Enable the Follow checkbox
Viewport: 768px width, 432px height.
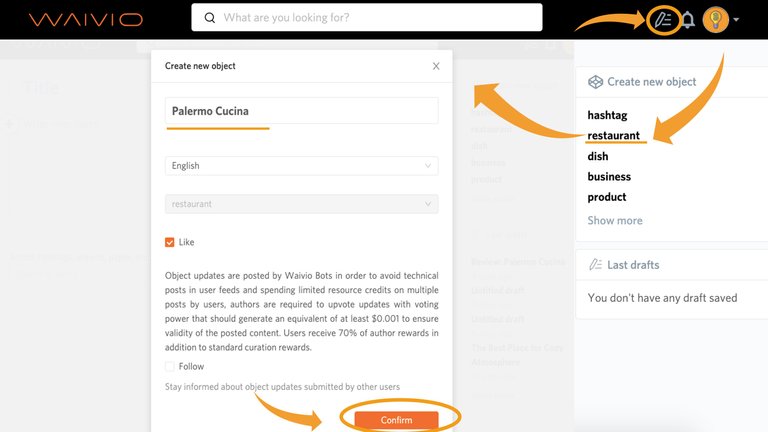point(169,366)
